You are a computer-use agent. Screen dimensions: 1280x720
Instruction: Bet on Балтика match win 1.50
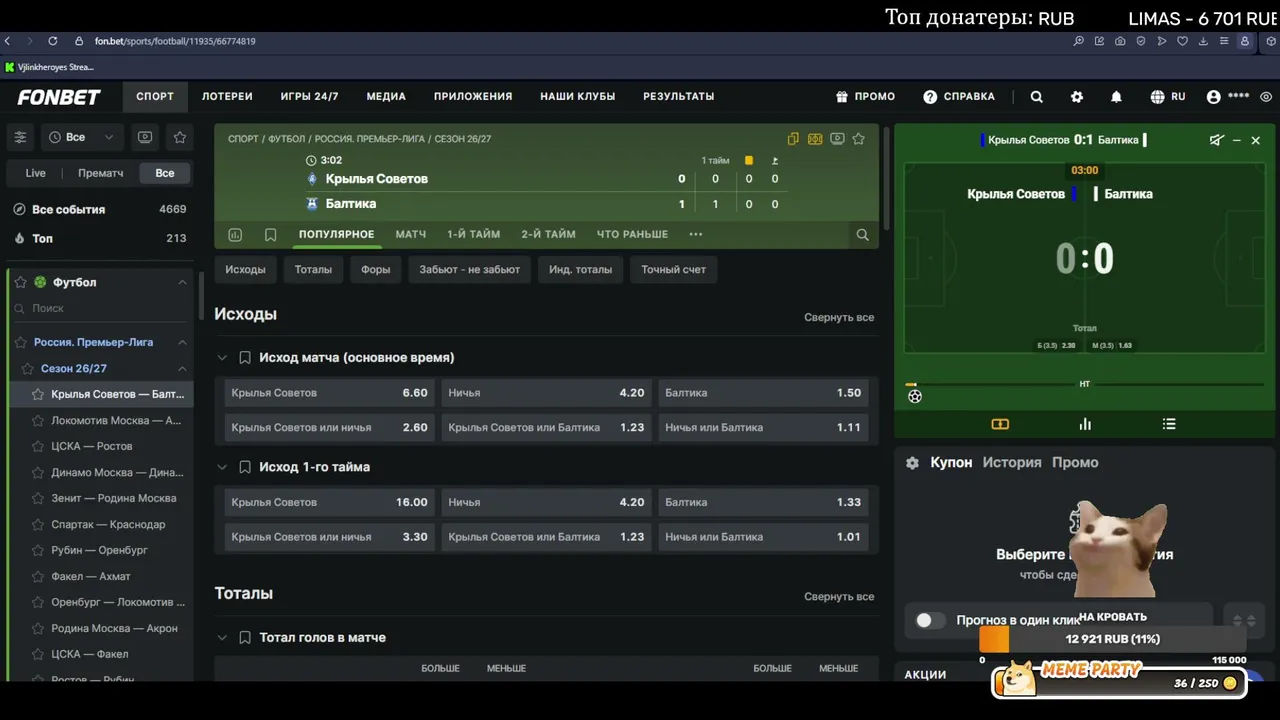tap(763, 393)
